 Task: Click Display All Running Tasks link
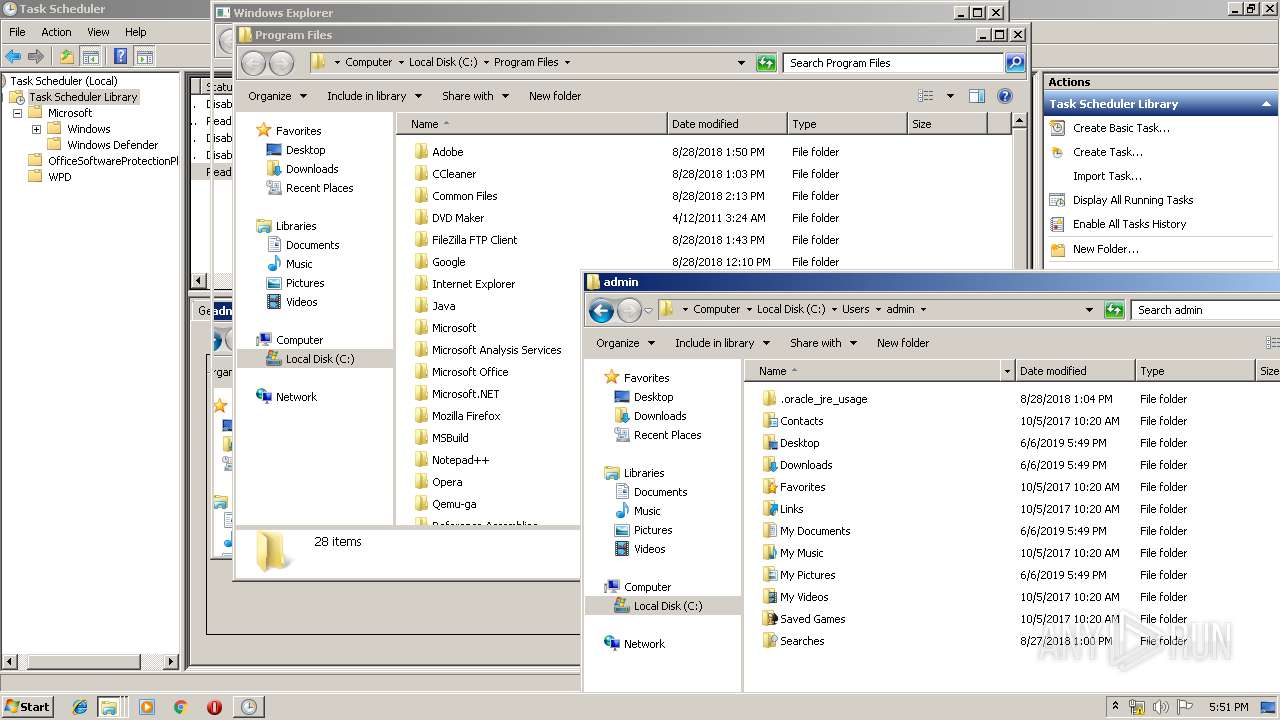1133,200
